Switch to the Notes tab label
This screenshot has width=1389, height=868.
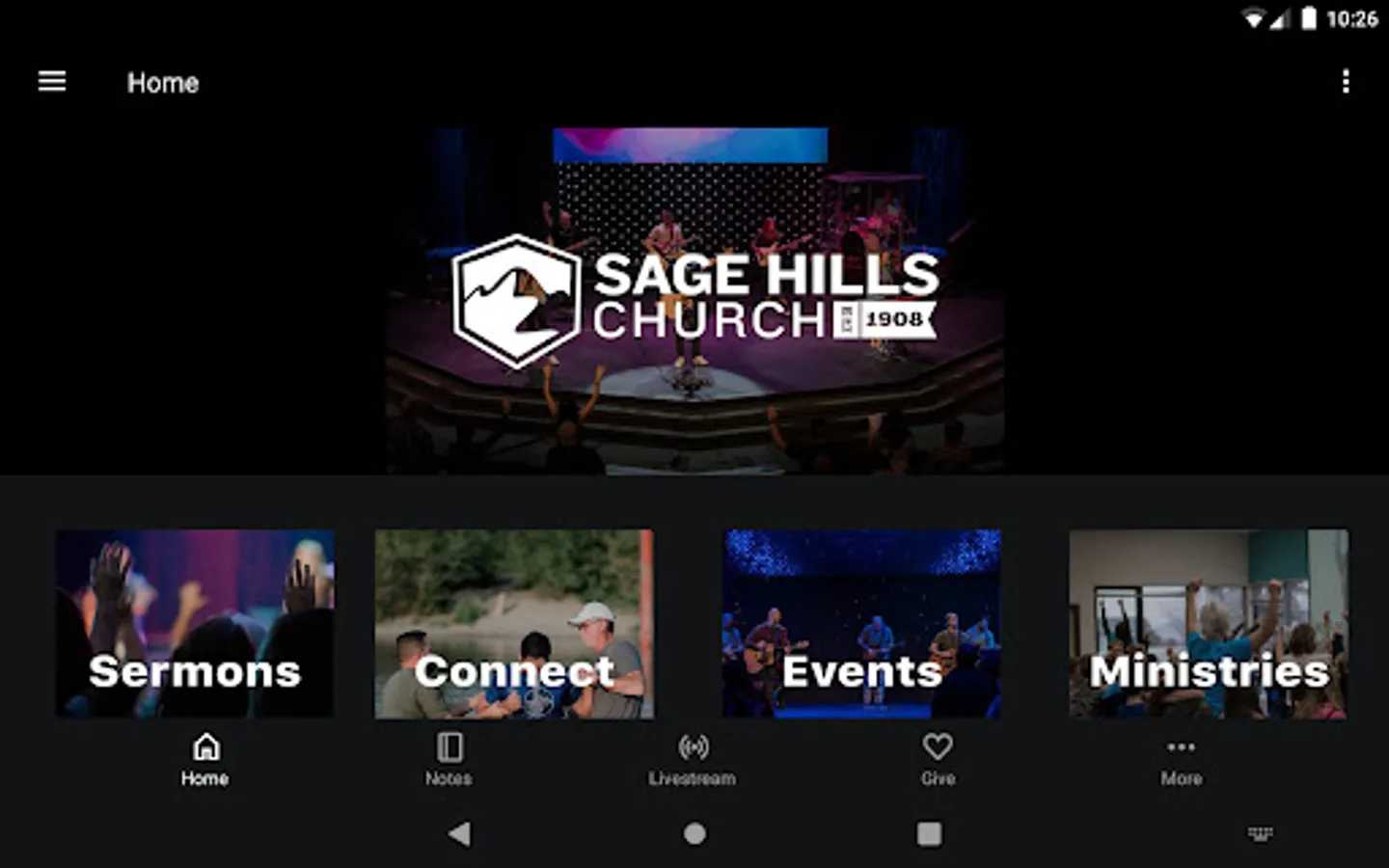(x=449, y=778)
